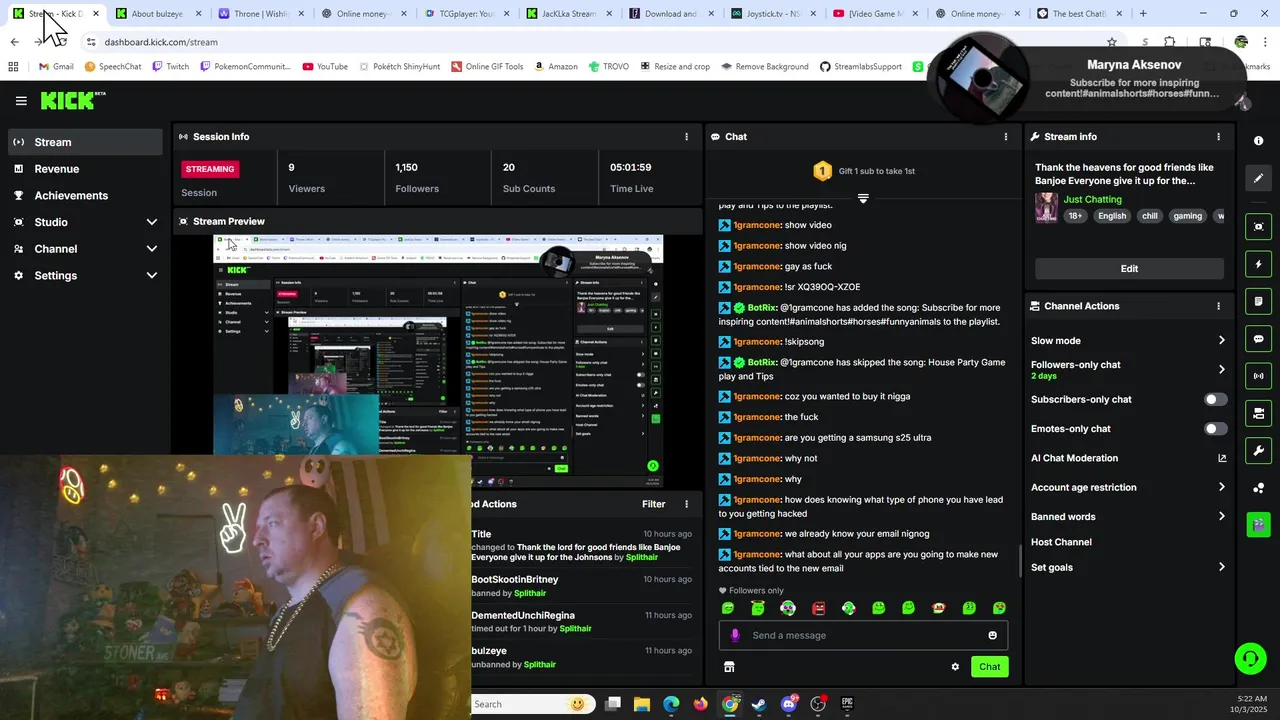Click the Twitch bookmark

(169, 66)
